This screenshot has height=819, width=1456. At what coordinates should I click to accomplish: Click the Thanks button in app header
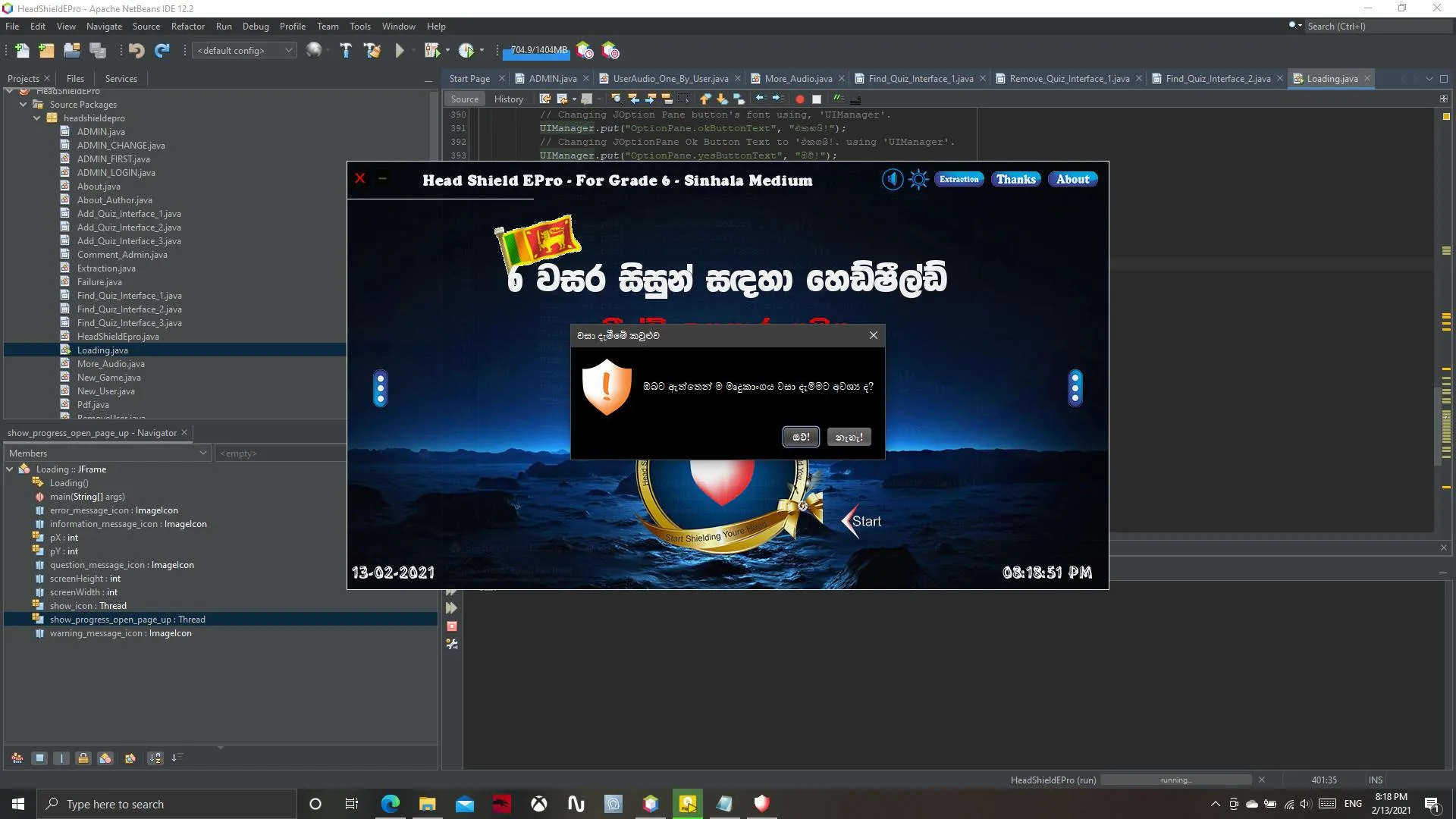pyautogui.click(x=1015, y=180)
